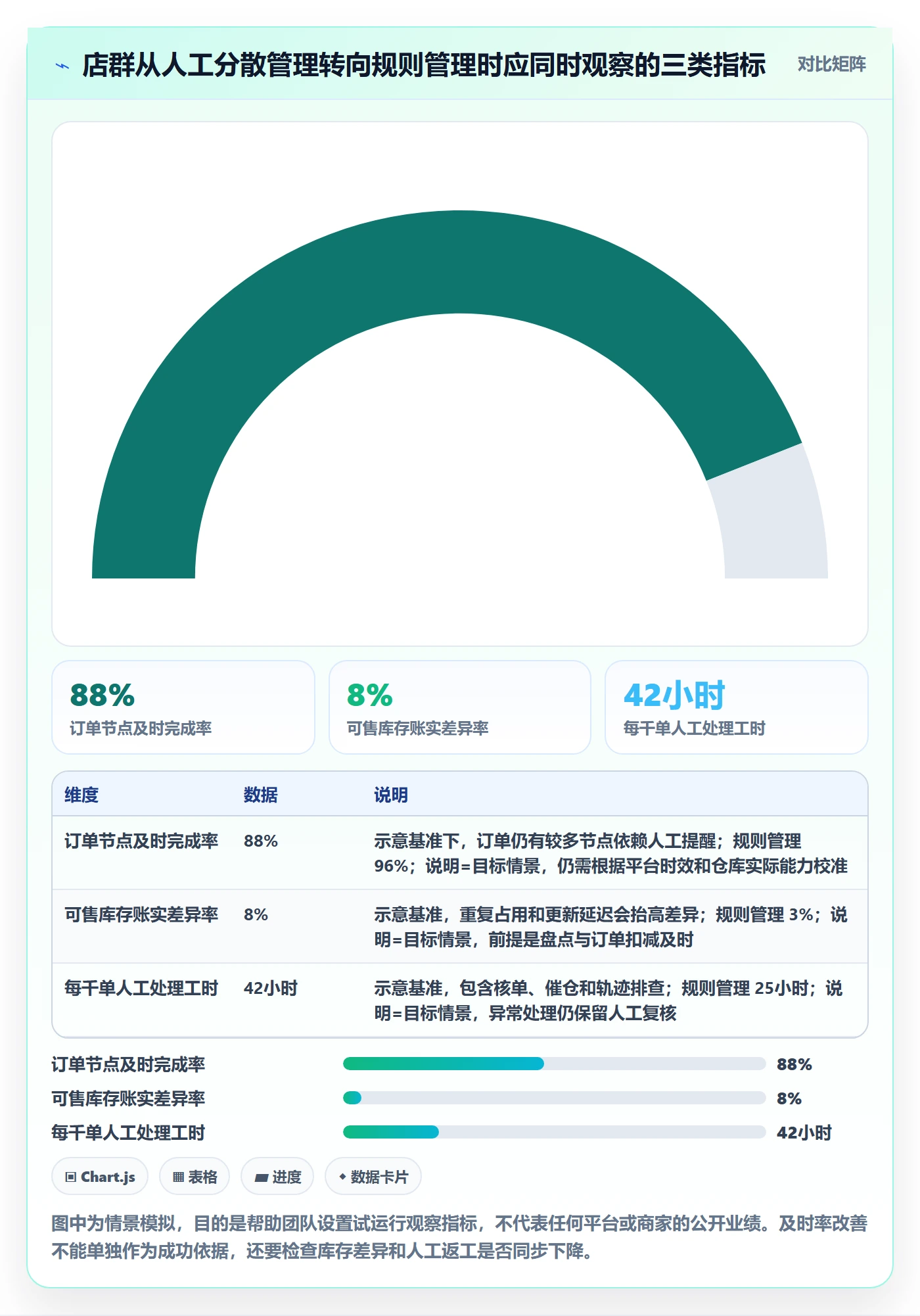
Task: Click the 42小时 value in the table
Action: pos(271,989)
